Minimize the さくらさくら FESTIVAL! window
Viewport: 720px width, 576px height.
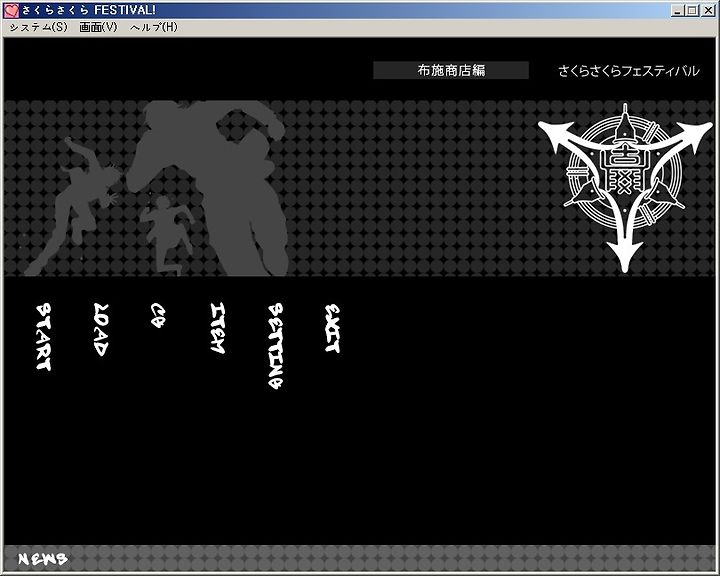click(678, 10)
